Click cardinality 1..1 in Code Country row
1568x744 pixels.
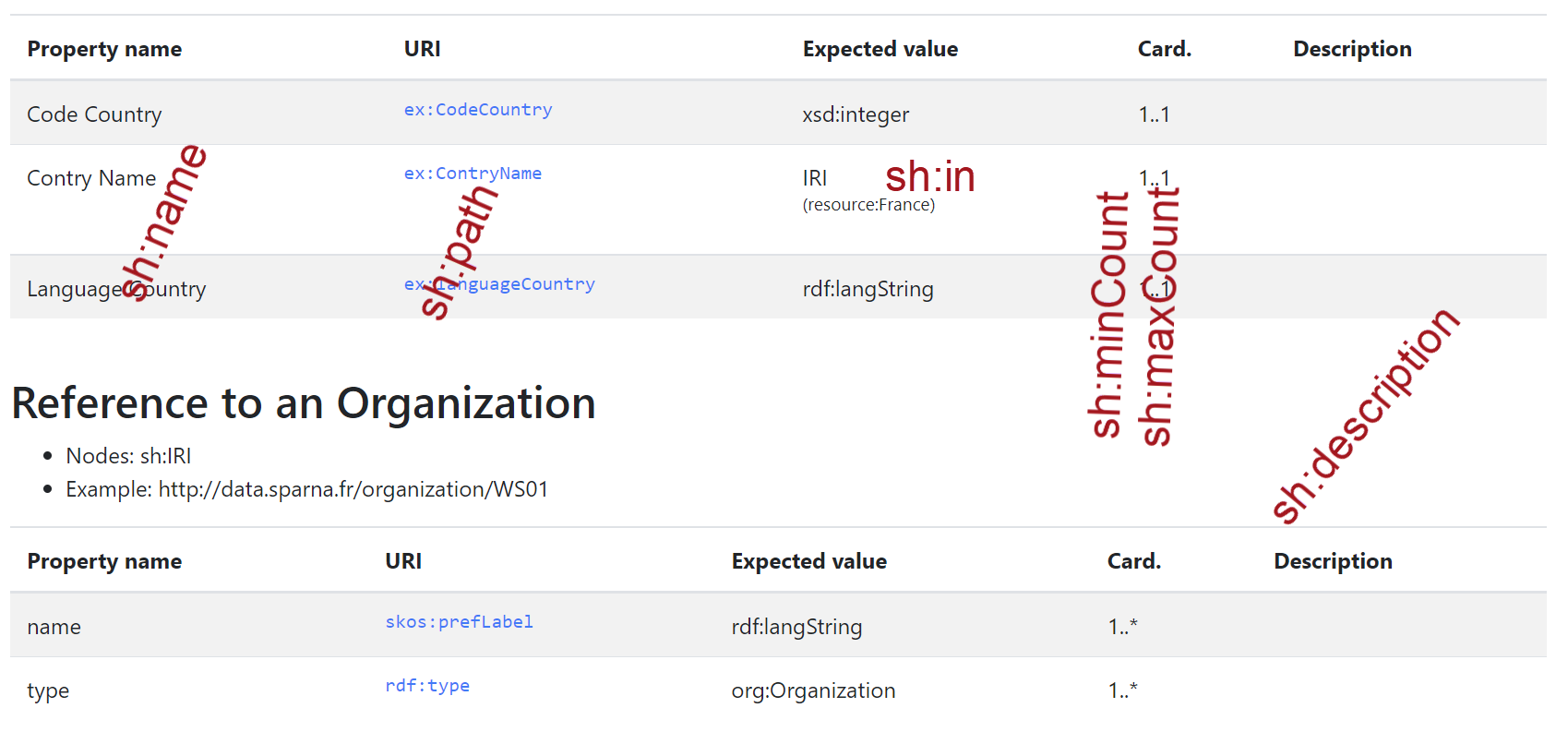(1154, 114)
